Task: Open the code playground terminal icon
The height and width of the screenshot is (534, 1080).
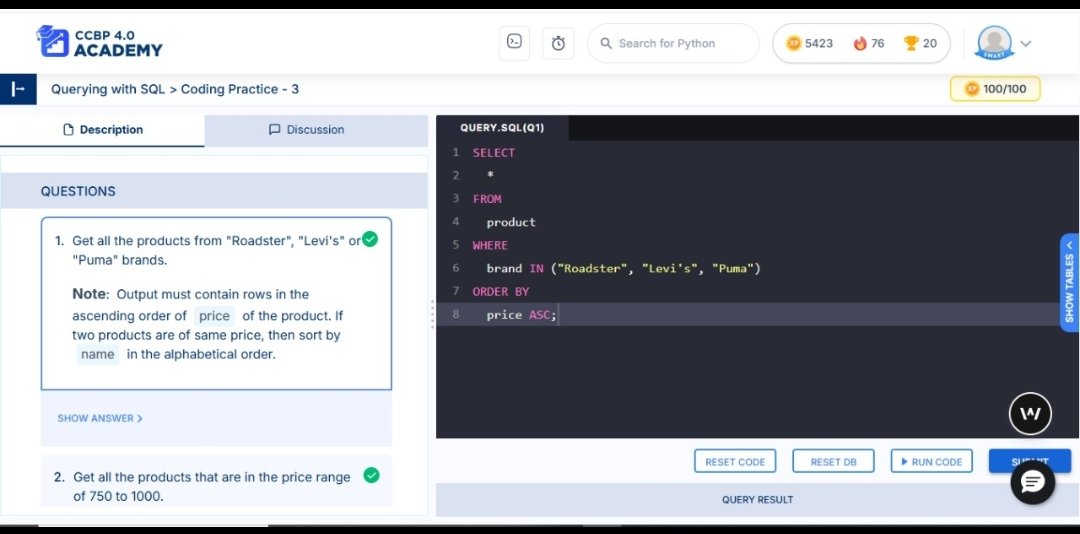Action: point(514,43)
